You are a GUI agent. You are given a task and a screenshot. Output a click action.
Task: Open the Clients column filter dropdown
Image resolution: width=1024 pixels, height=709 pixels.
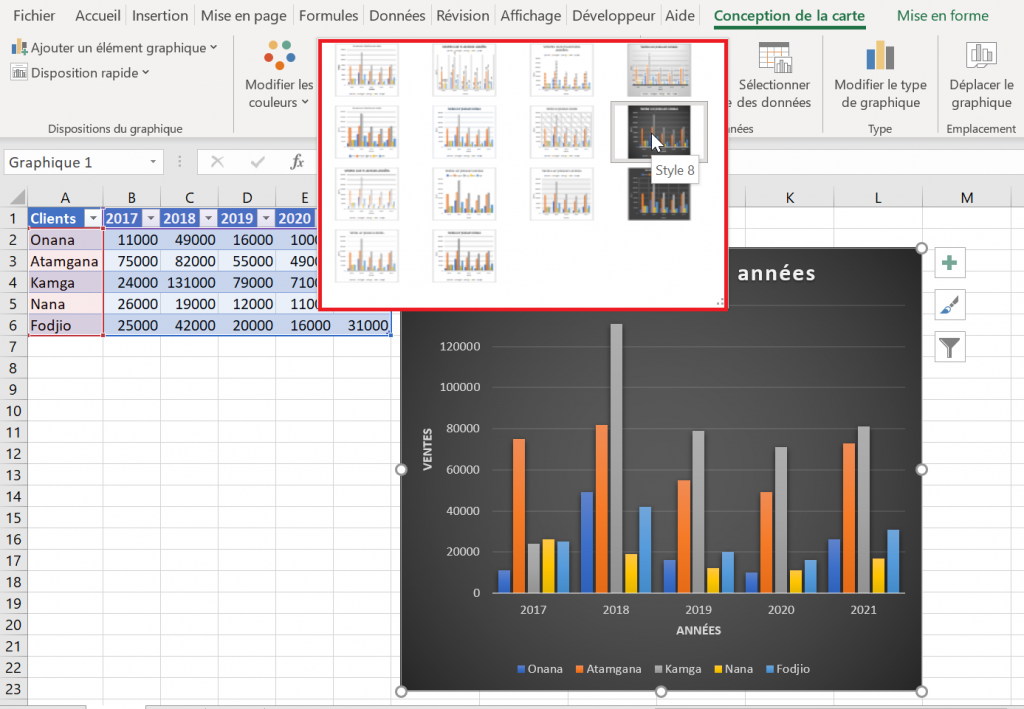coord(93,218)
